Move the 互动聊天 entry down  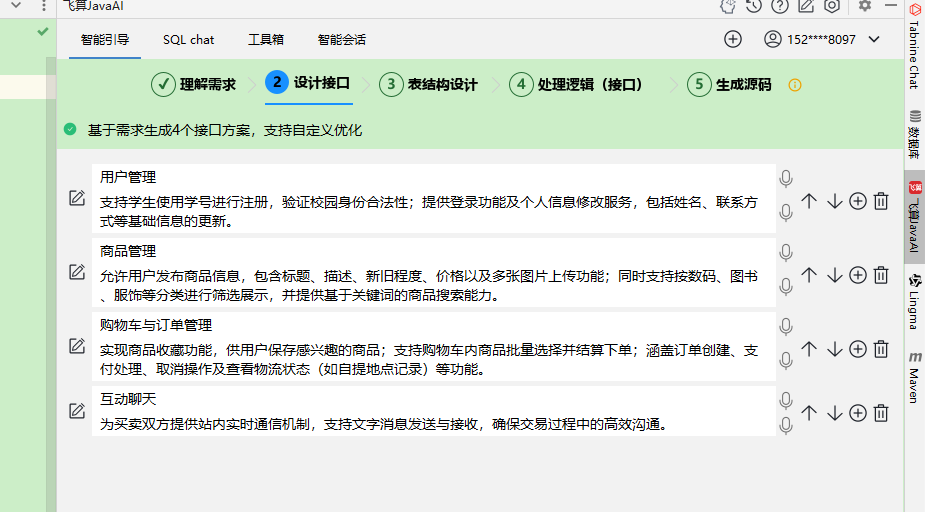point(834,413)
